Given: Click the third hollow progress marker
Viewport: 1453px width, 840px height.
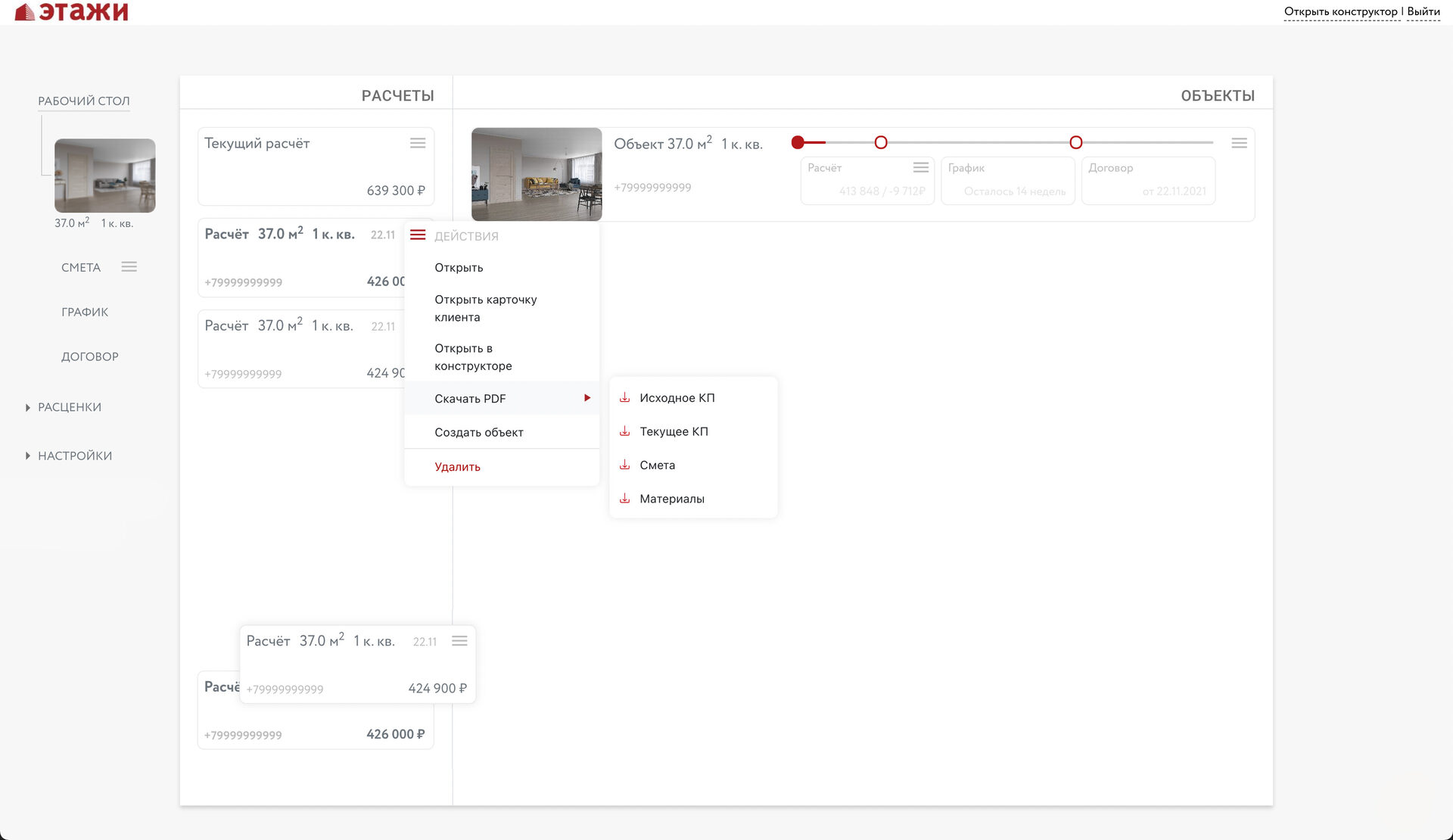Looking at the screenshot, I should pos(1075,142).
